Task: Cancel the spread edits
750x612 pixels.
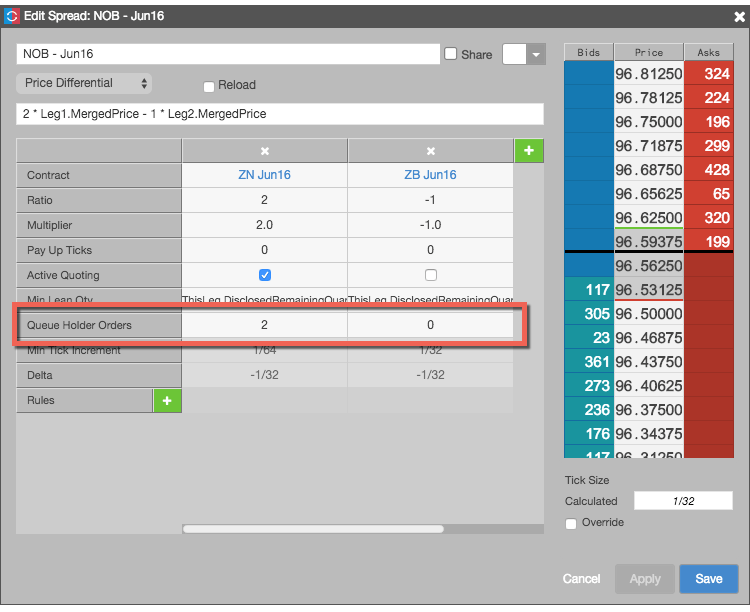Action: pyautogui.click(x=581, y=579)
